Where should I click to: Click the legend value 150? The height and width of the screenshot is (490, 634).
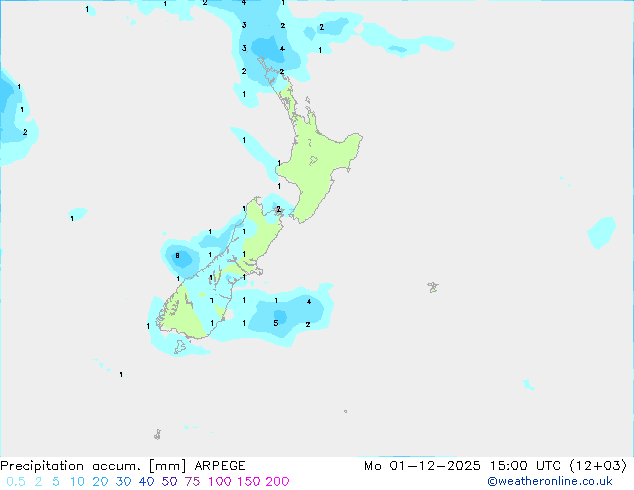coord(248,482)
